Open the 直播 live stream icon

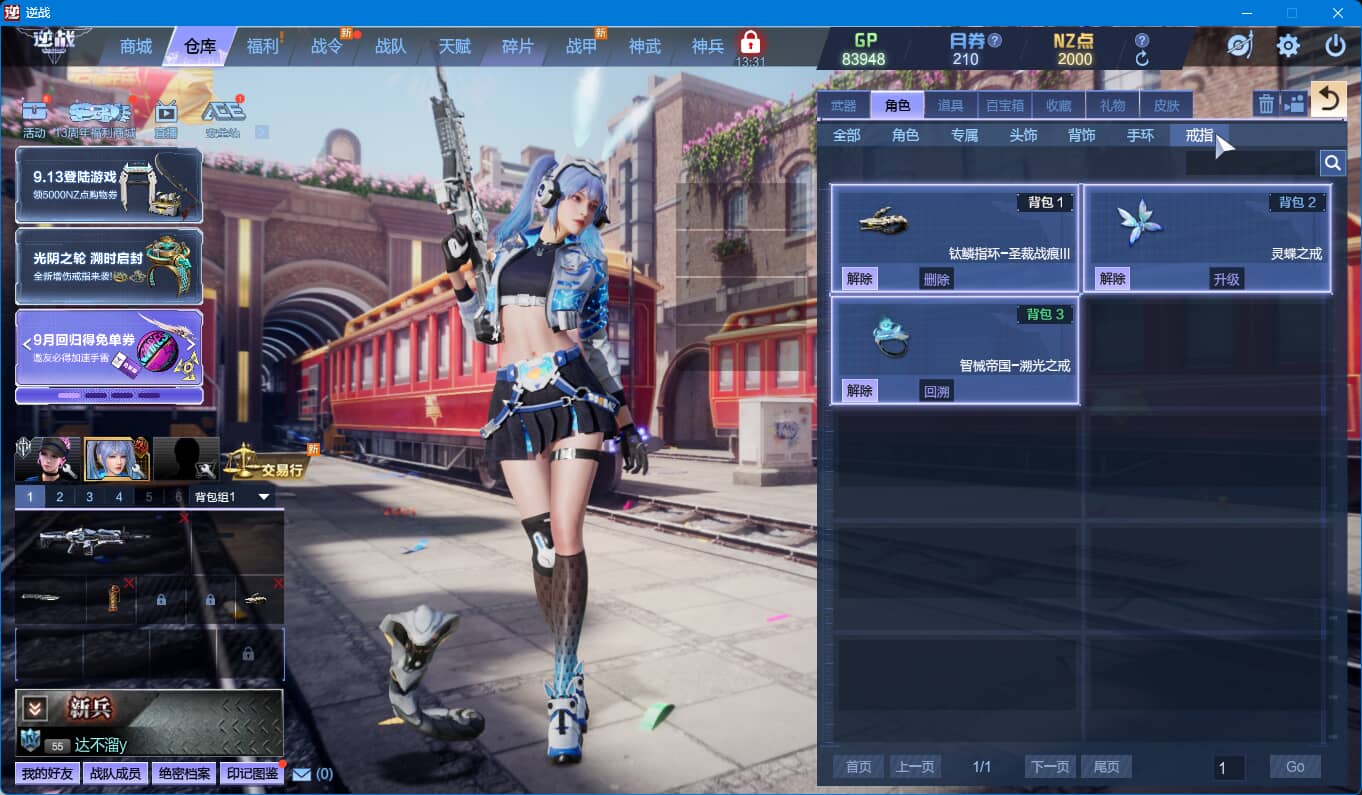(x=166, y=112)
